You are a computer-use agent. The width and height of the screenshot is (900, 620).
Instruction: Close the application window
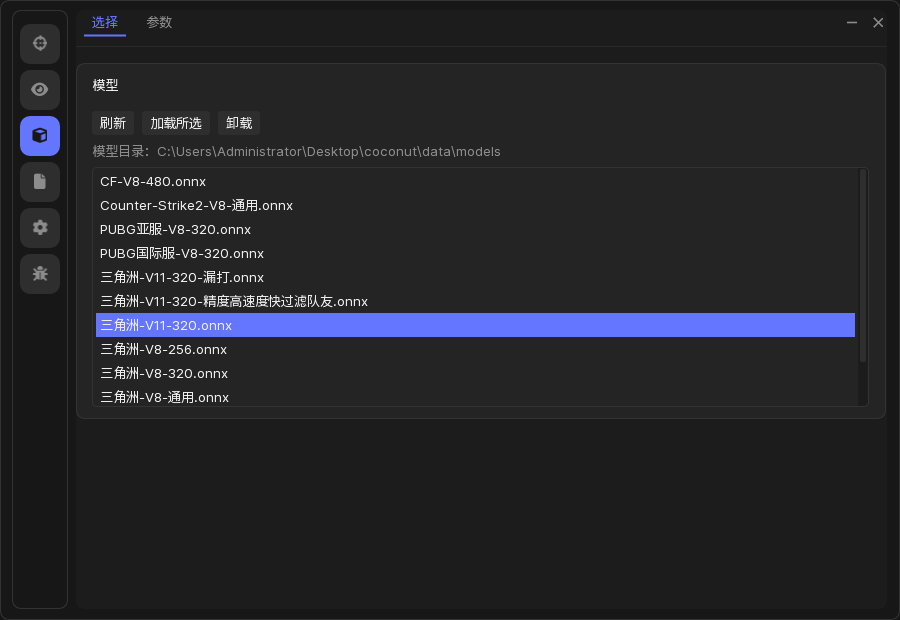pyautogui.click(x=878, y=22)
